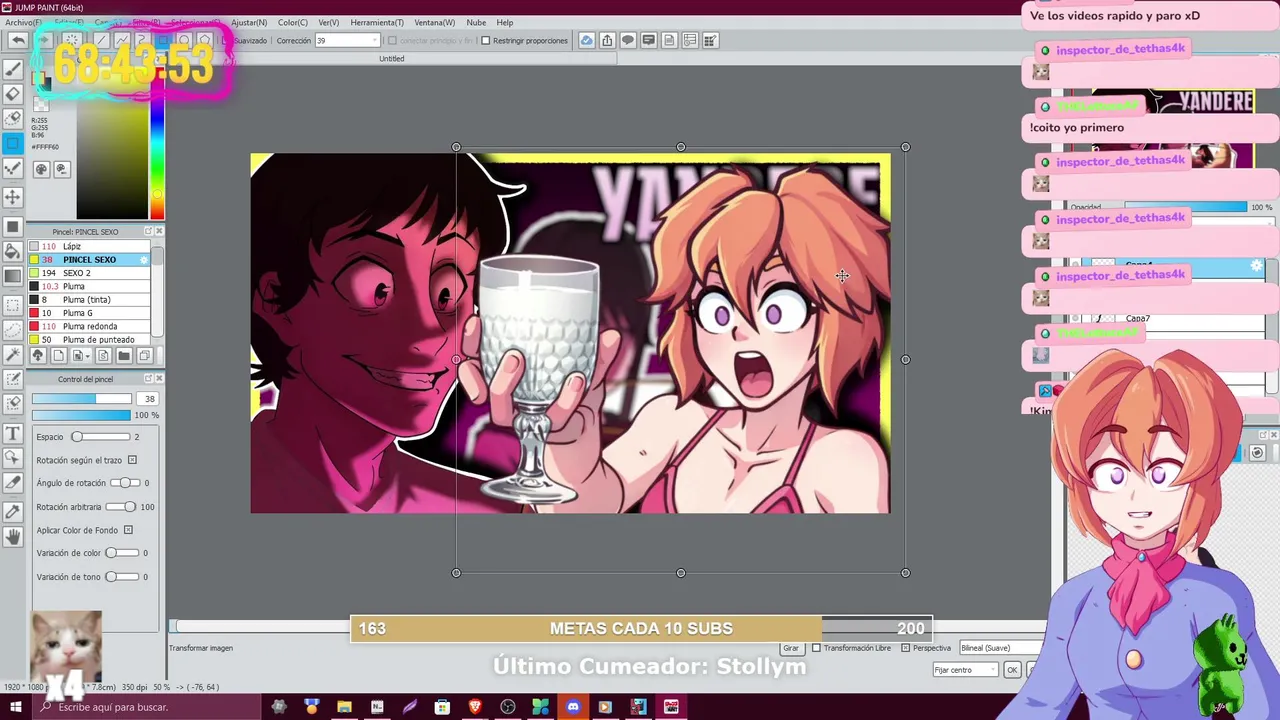
Task: Select the Lápiz brush row
Action: tap(89, 246)
